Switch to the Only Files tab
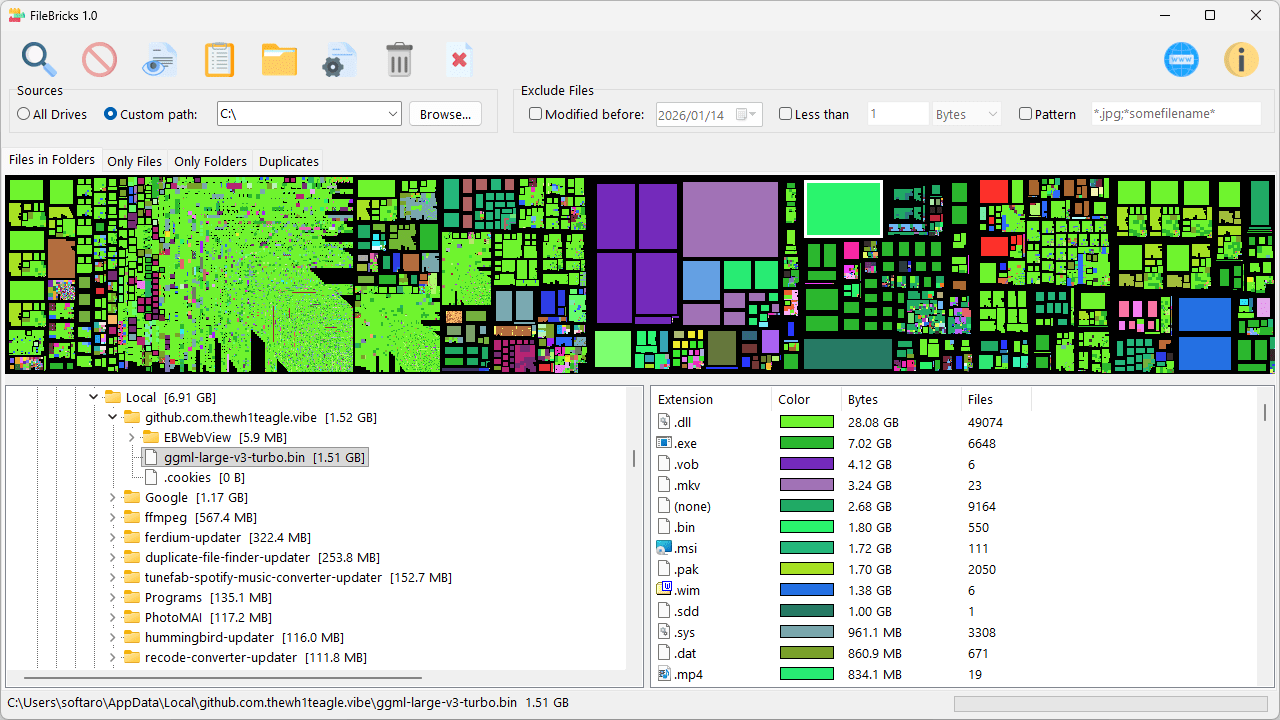 point(134,161)
